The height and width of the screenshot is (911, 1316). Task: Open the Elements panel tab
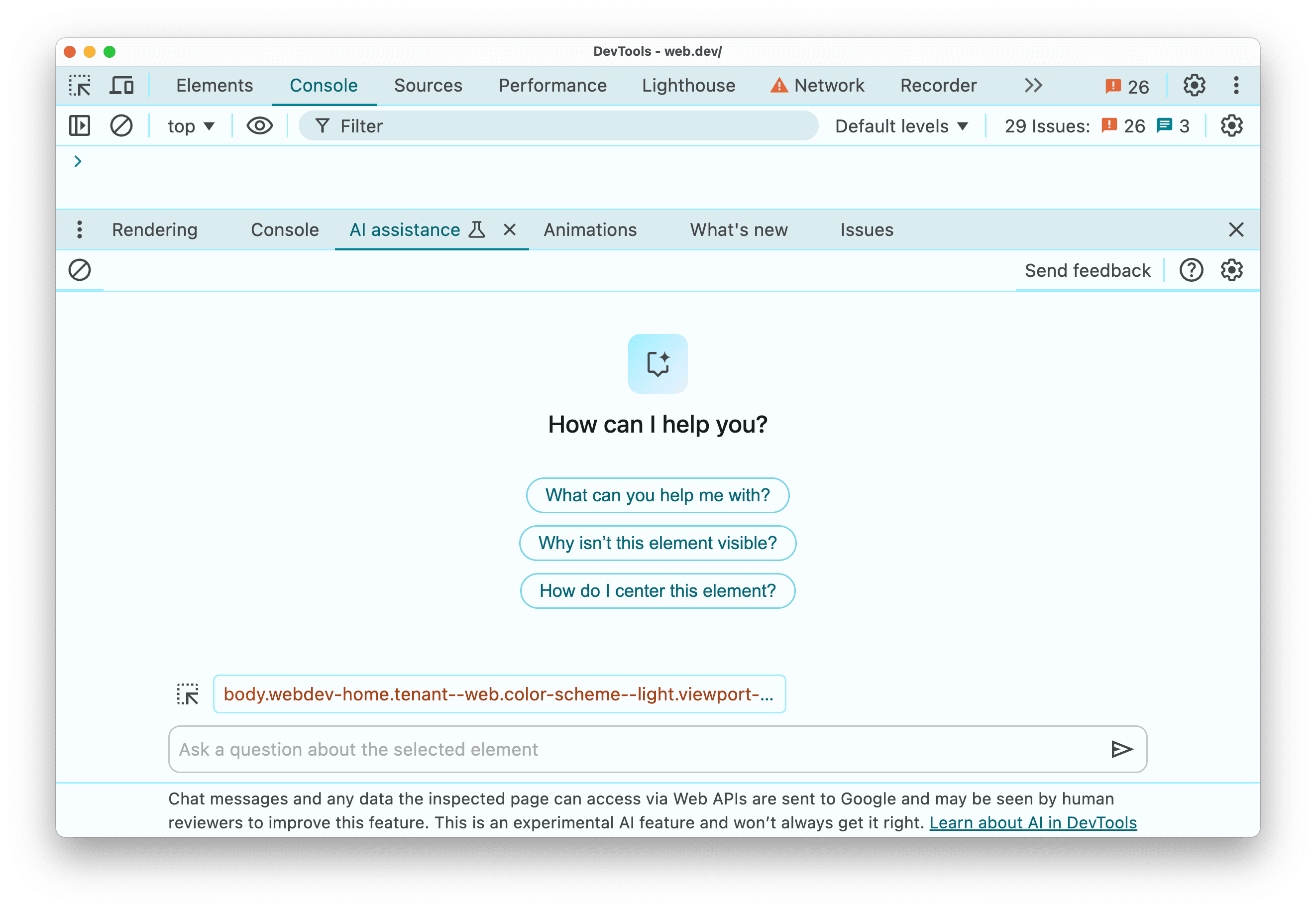(214, 86)
